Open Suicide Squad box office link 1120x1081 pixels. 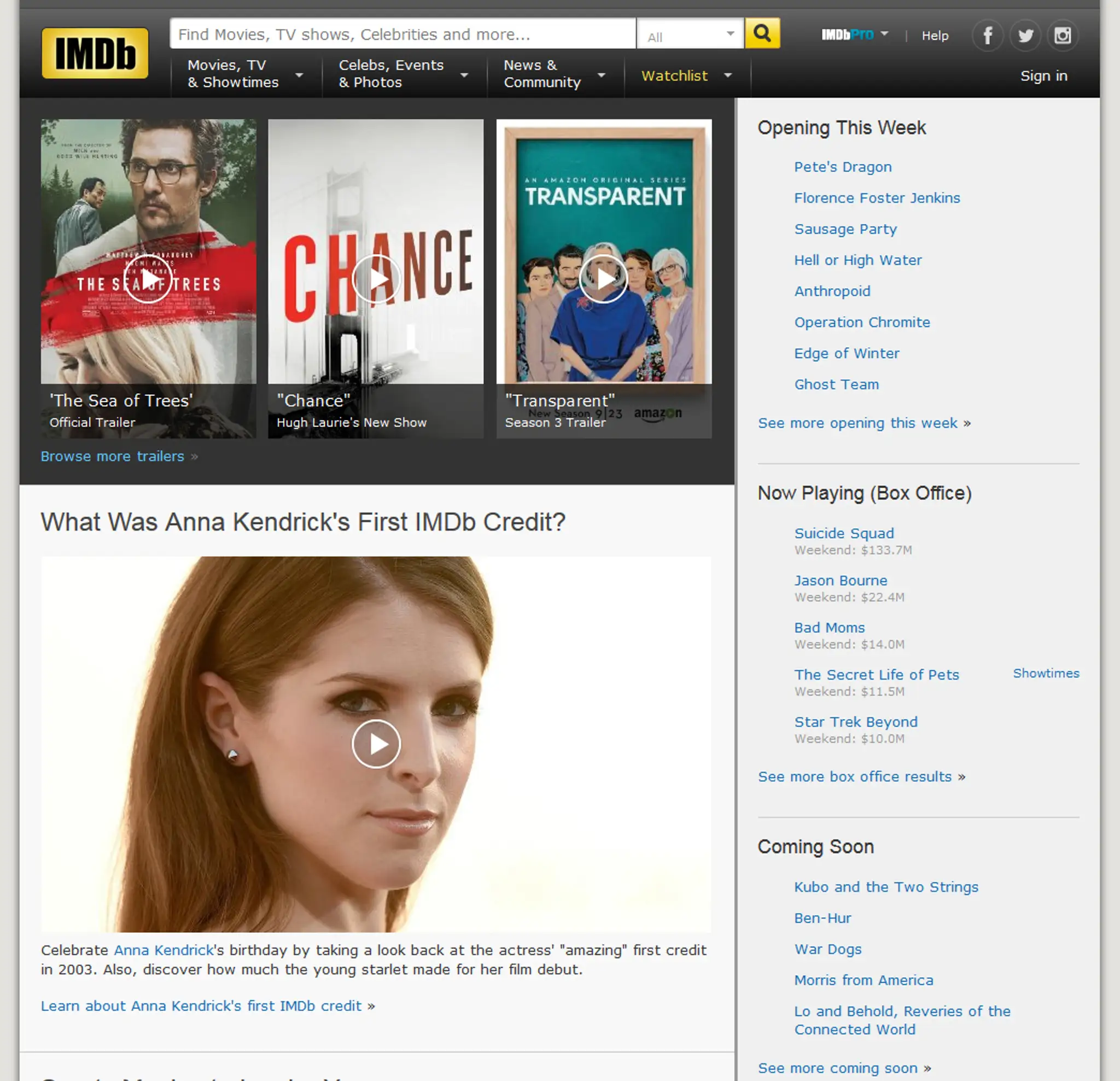click(843, 533)
